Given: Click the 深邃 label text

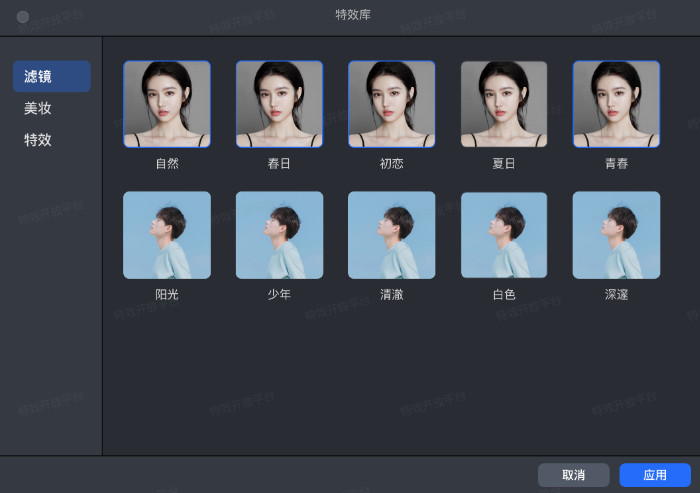Looking at the screenshot, I should [x=617, y=294].
